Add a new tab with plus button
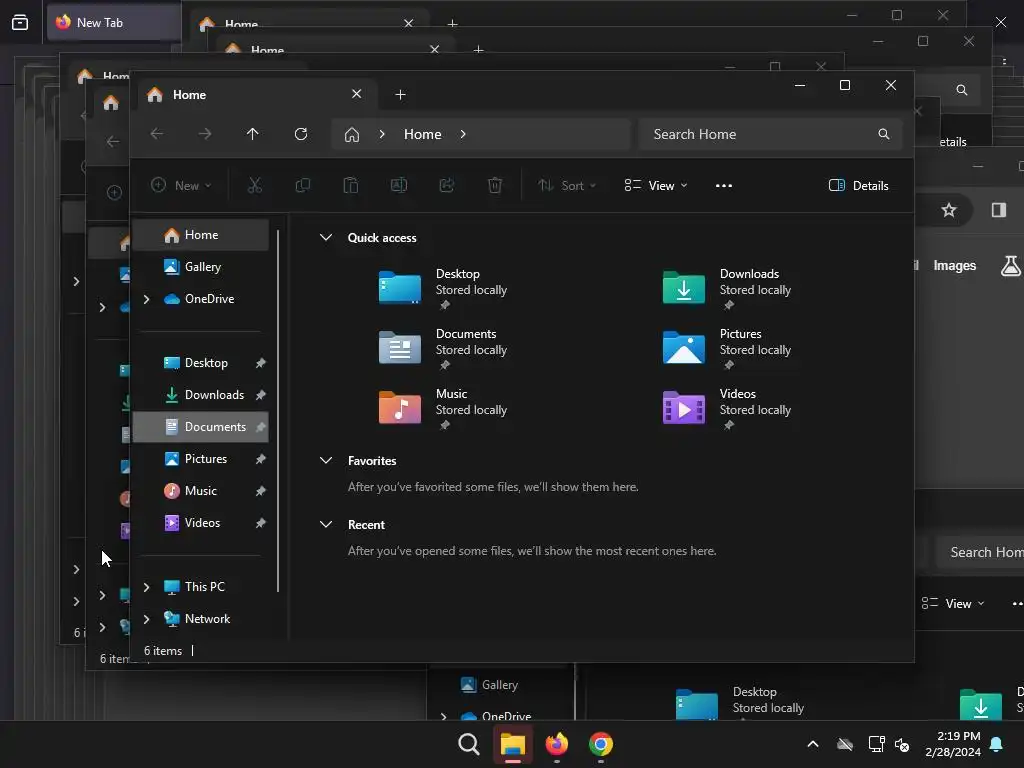 pos(400,95)
